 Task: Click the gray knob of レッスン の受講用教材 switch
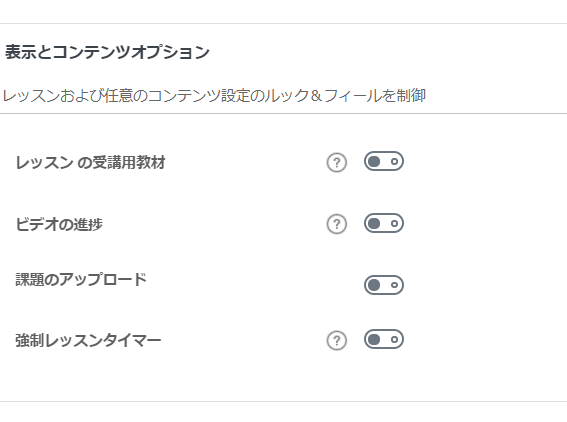pyautogui.click(x=374, y=161)
